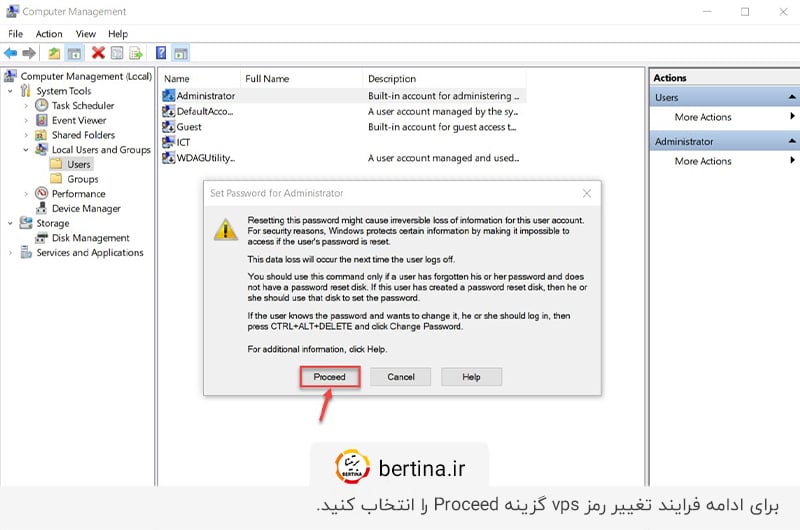
Task: Click the Back arrow toolbar icon
Action: tap(10, 53)
